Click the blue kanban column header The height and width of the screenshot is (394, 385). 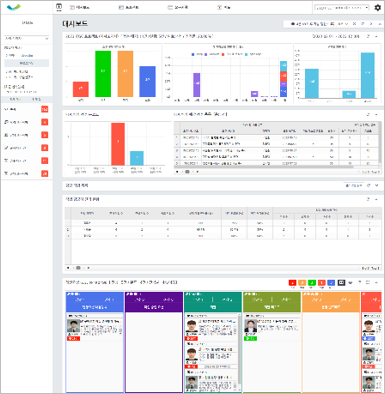(95, 302)
